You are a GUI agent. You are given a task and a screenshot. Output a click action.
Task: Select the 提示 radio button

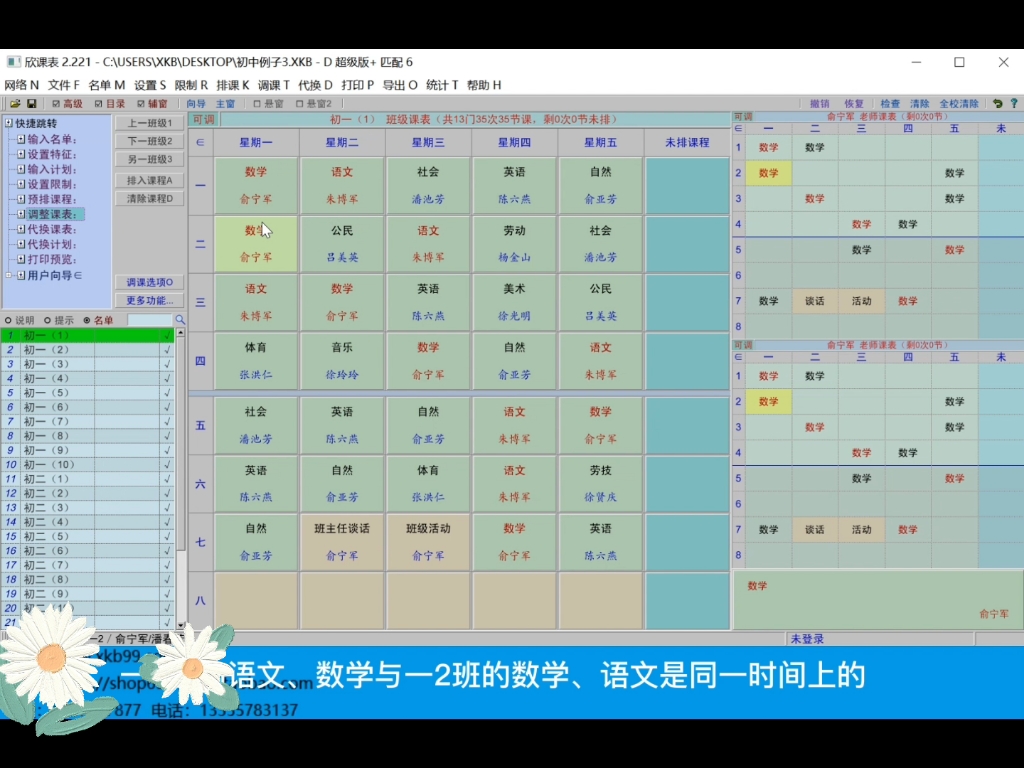point(48,320)
